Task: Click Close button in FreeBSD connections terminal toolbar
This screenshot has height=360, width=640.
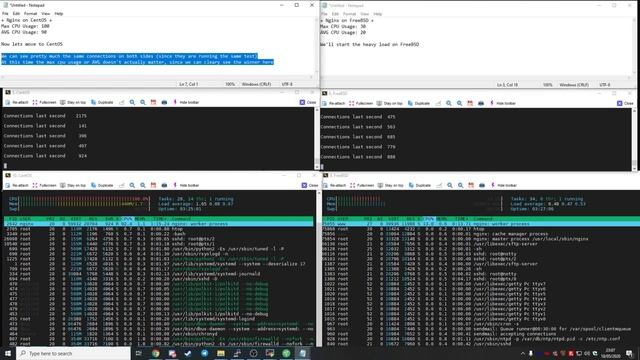Action: pyautogui.click(x=625, y=103)
